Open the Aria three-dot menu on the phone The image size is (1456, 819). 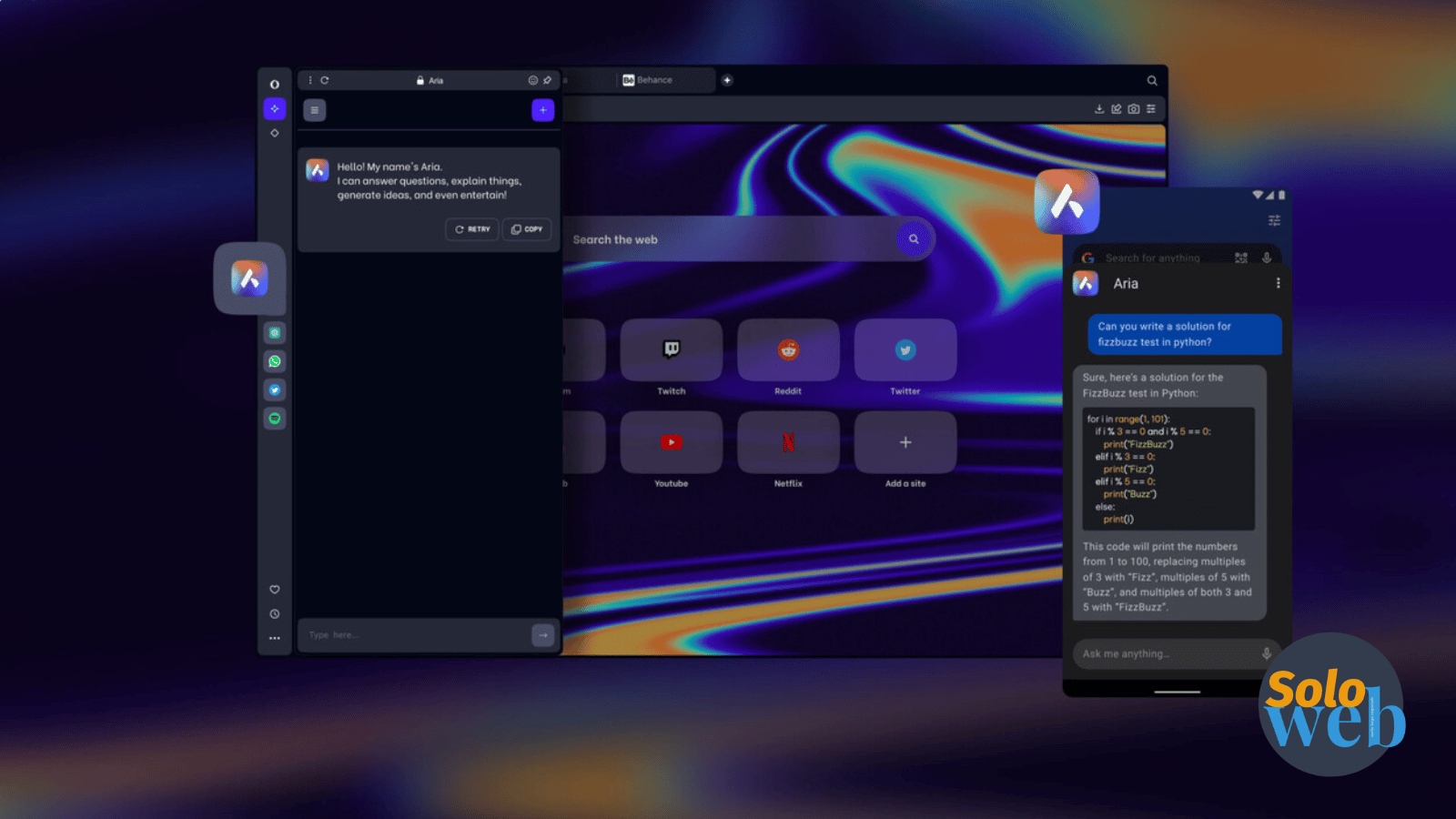click(x=1278, y=283)
